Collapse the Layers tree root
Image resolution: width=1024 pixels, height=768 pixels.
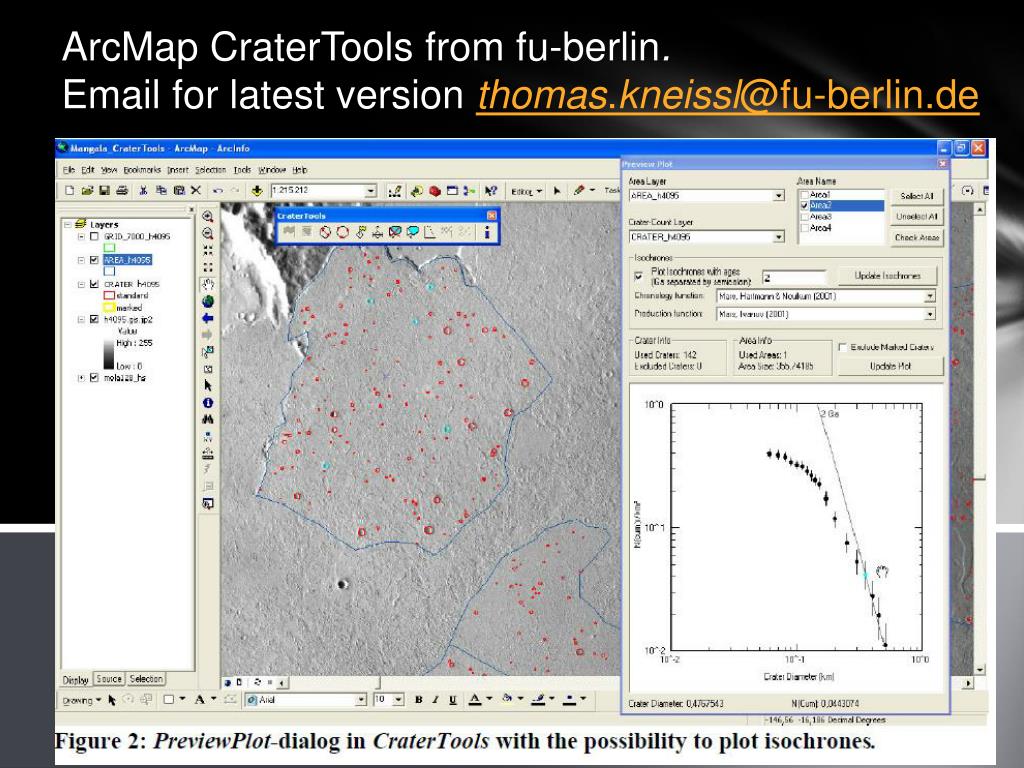coord(67,224)
